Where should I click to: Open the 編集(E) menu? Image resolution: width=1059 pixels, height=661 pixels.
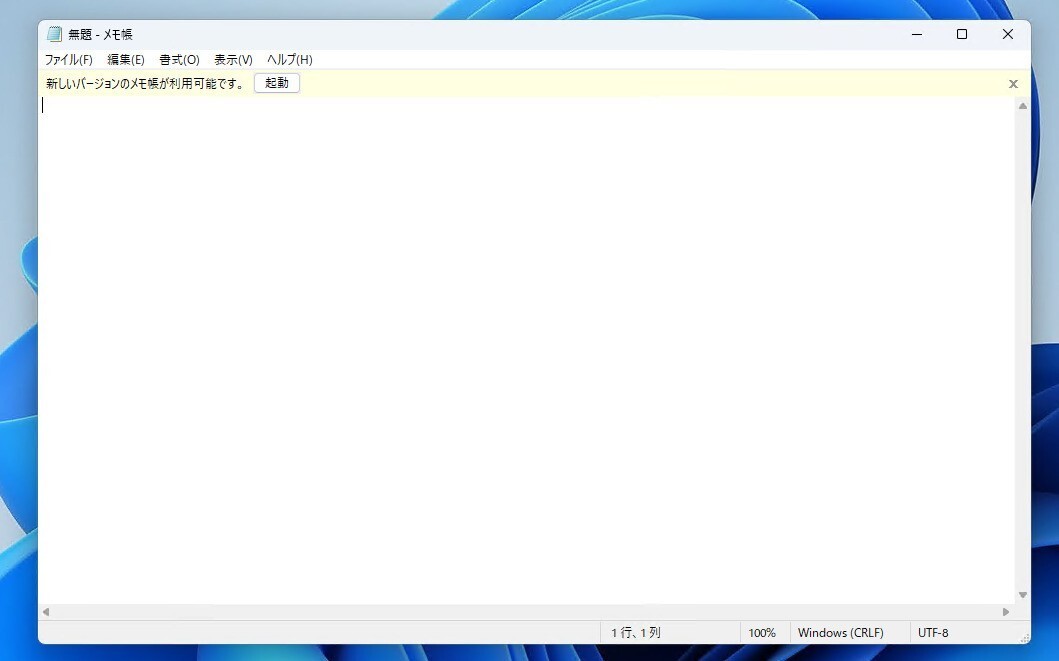pyautogui.click(x=126, y=60)
